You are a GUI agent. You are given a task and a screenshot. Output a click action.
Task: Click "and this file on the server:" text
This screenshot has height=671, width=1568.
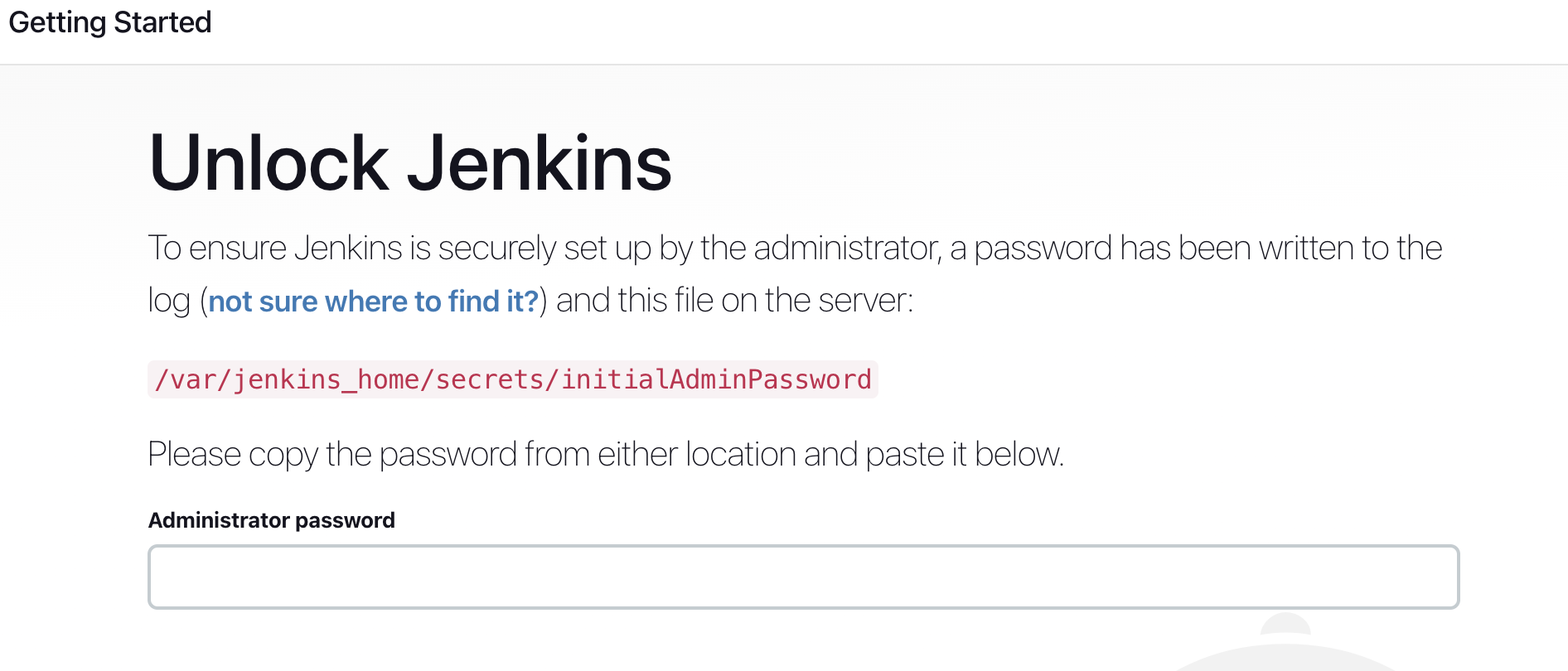click(734, 302)
